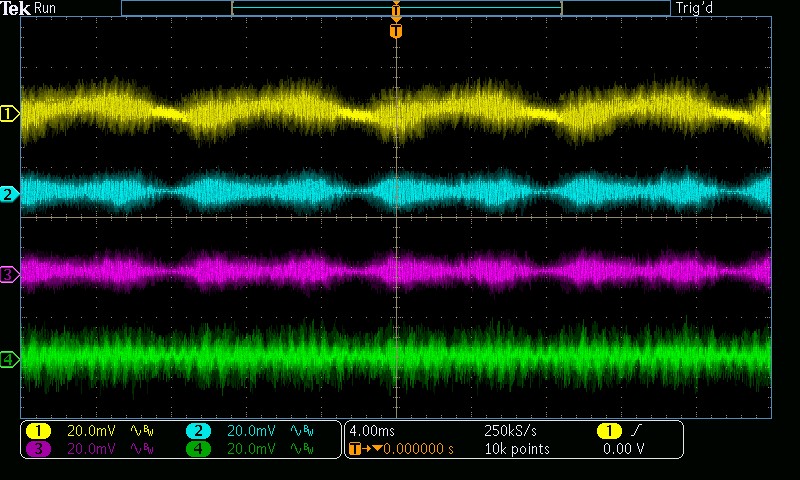Click channel 4 badge in readout bar

tap(198, 449)
